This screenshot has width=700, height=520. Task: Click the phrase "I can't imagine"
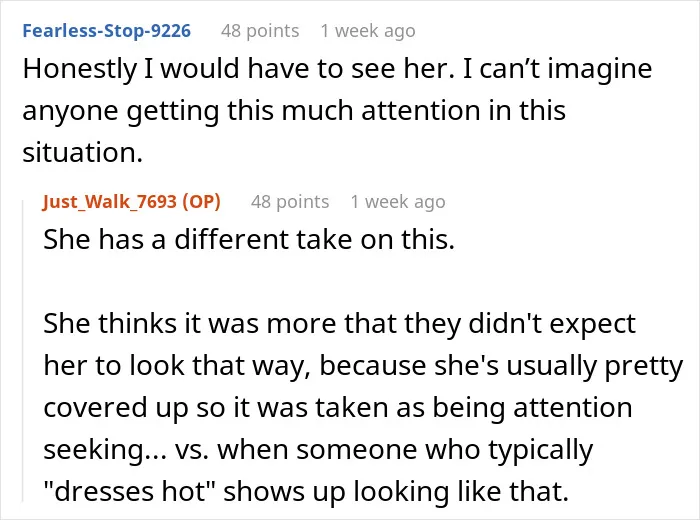click(558, 69)
